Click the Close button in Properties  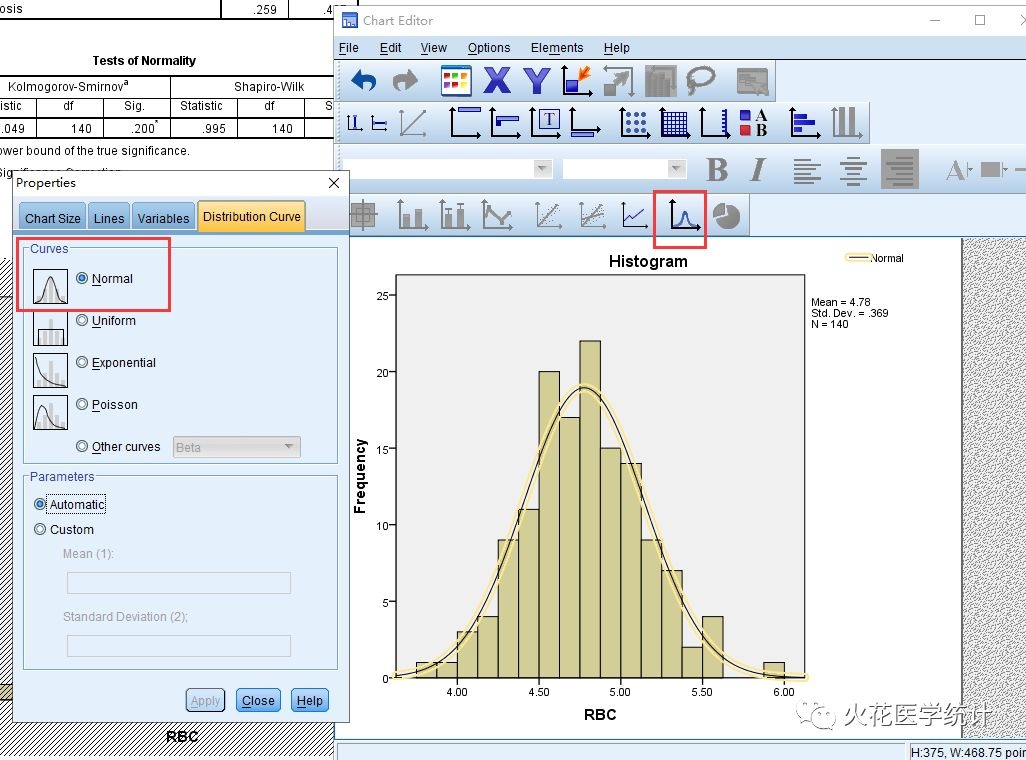click(x=258, y=700)
